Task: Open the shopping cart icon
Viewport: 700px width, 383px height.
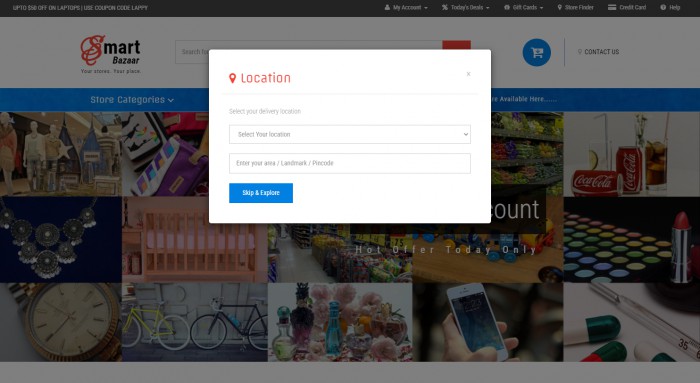Action: [537, 53]
